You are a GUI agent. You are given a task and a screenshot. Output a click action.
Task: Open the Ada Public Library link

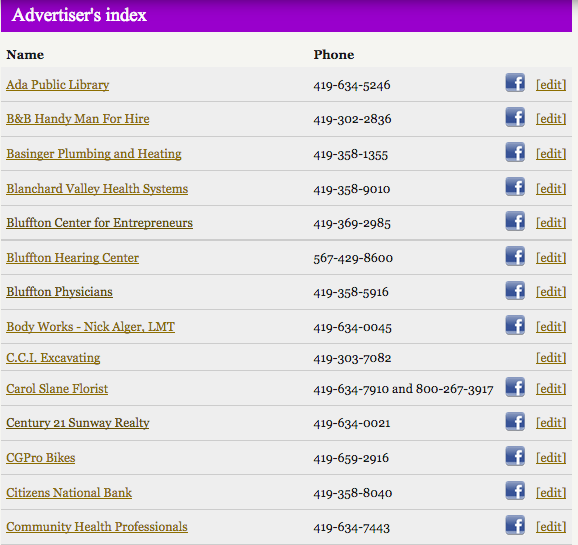click(58, 85)
